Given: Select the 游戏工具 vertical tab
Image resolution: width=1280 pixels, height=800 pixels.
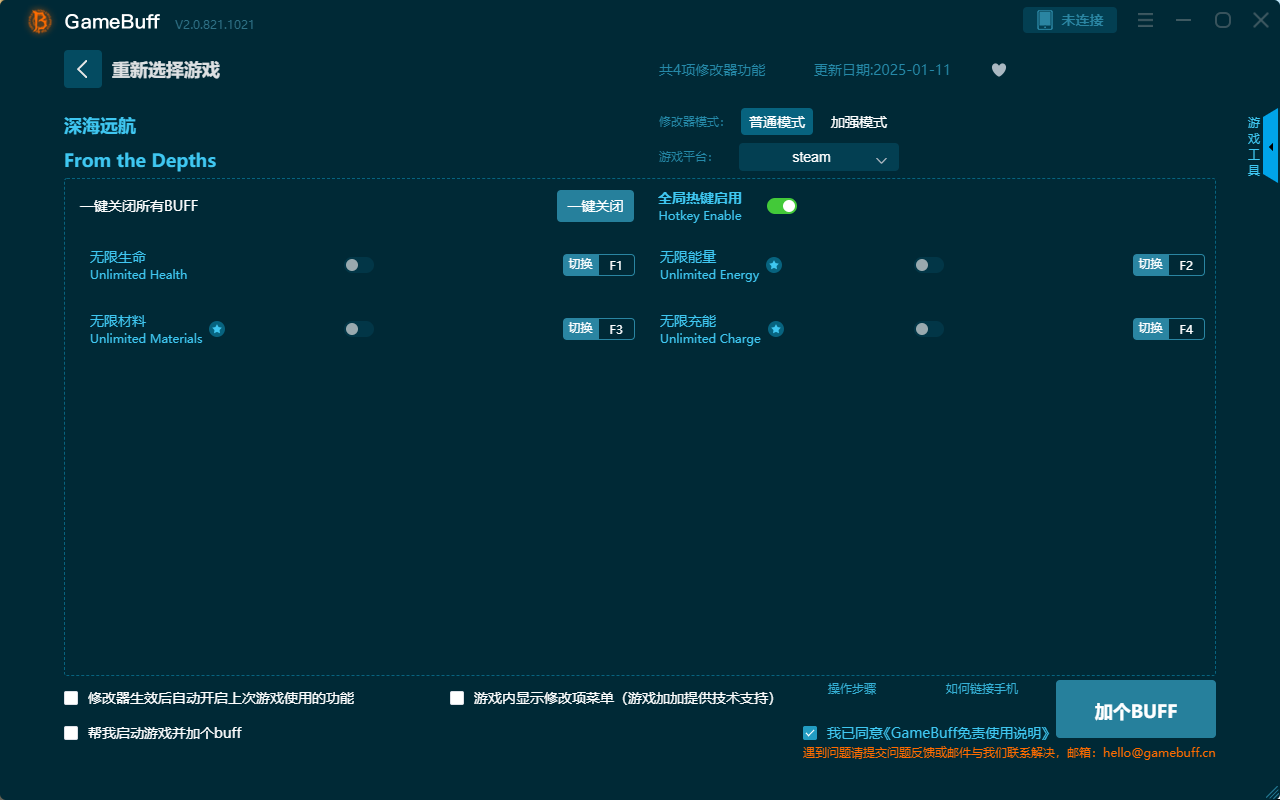Looking at the screenshot, I should click(x=1252, y=144).
